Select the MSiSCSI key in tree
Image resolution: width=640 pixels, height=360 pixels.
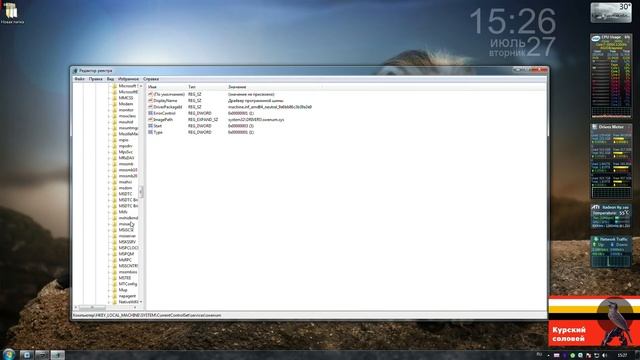[126, 230]
